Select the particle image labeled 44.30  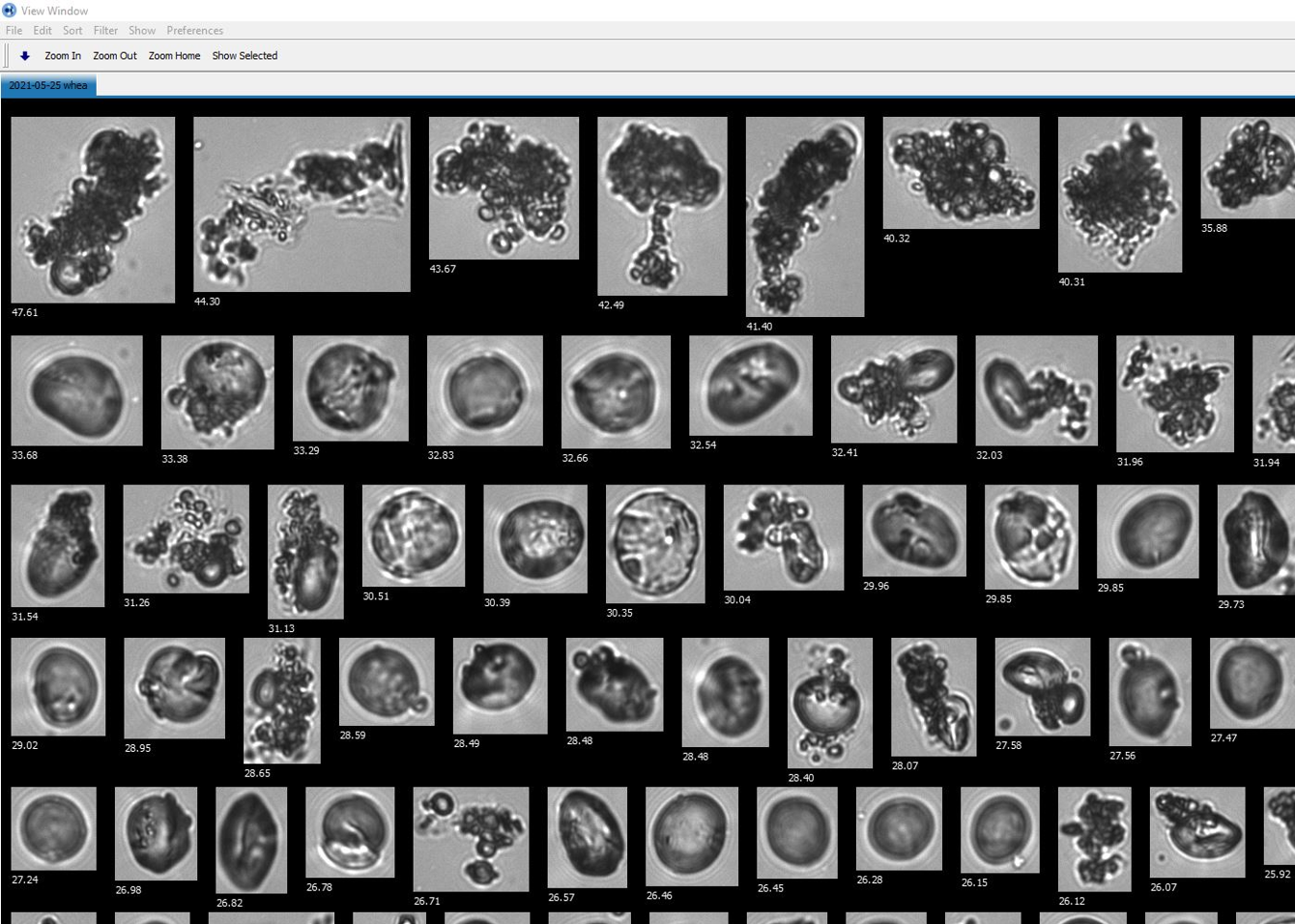click(x=302, y=204)
